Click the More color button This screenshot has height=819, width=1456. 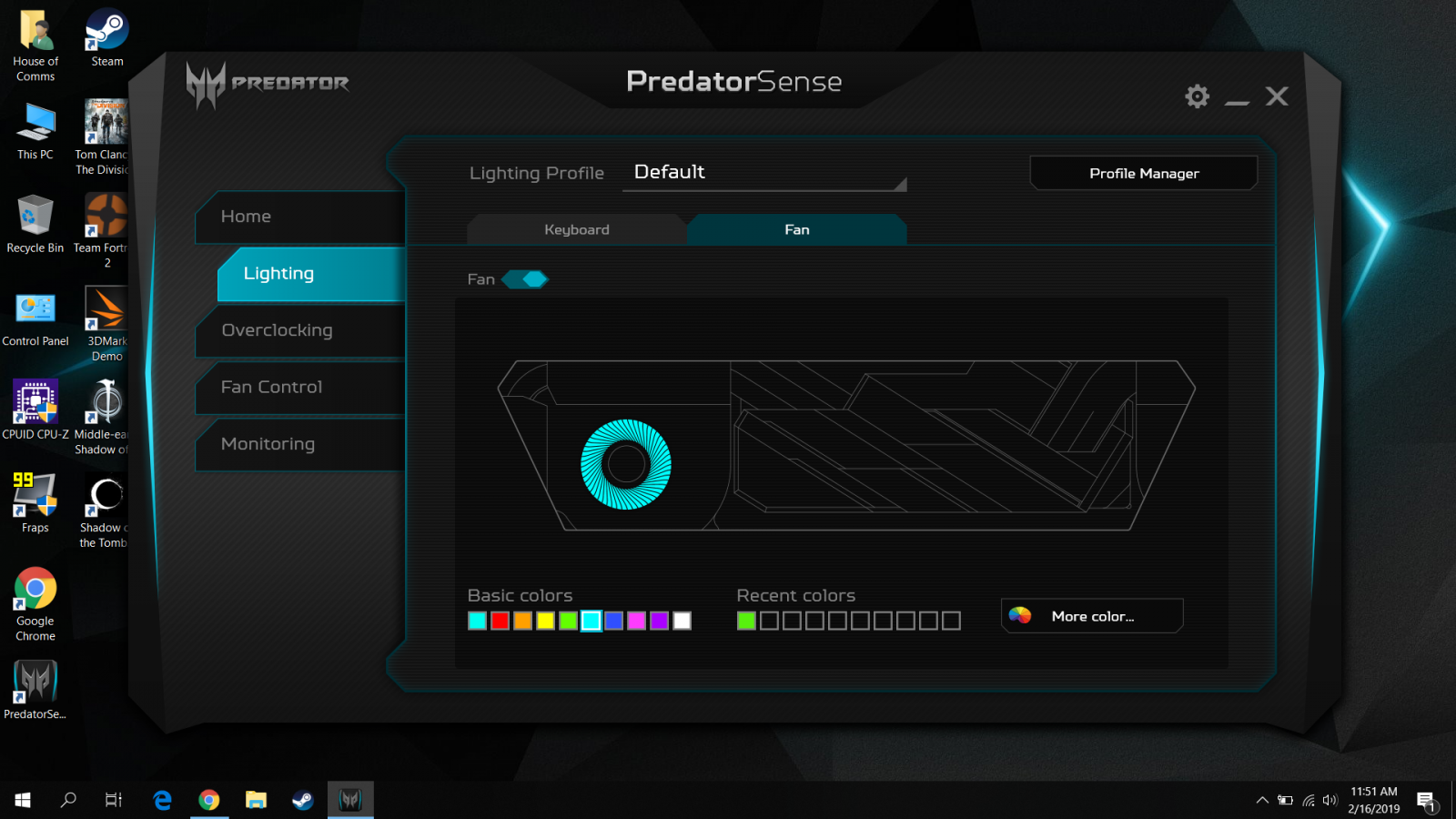click(1092, 616)
